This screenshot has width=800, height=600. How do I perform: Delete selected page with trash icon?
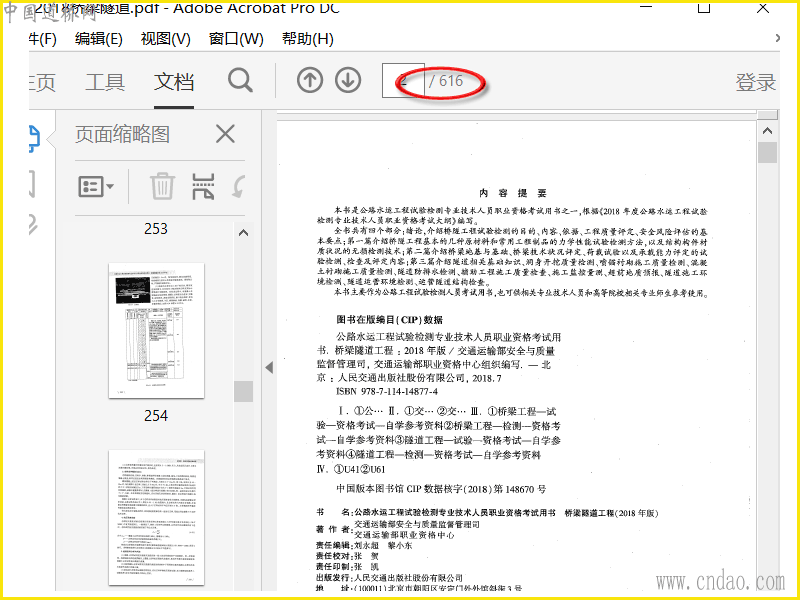click(163, 186)
